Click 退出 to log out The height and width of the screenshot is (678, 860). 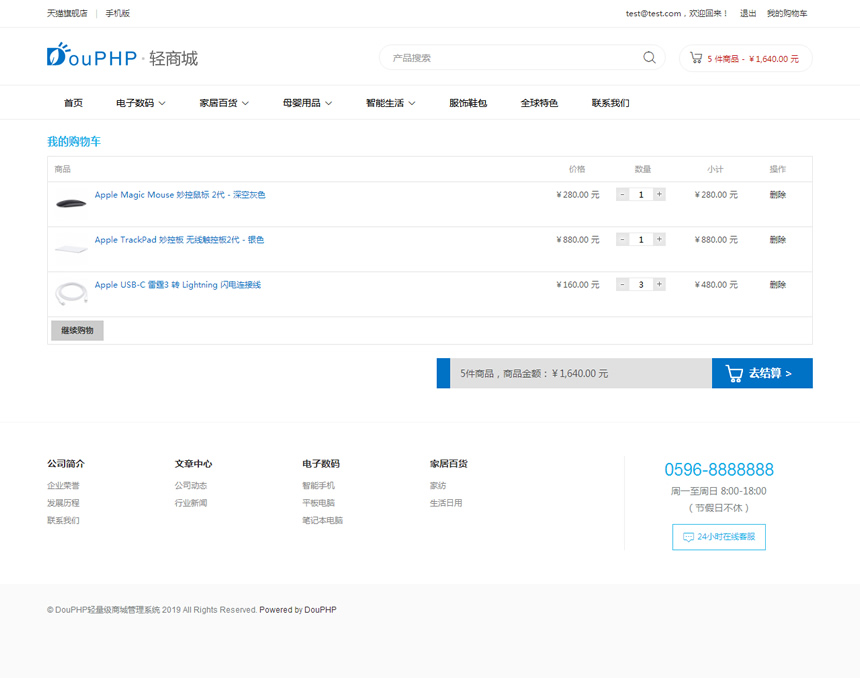click(748, 13)
